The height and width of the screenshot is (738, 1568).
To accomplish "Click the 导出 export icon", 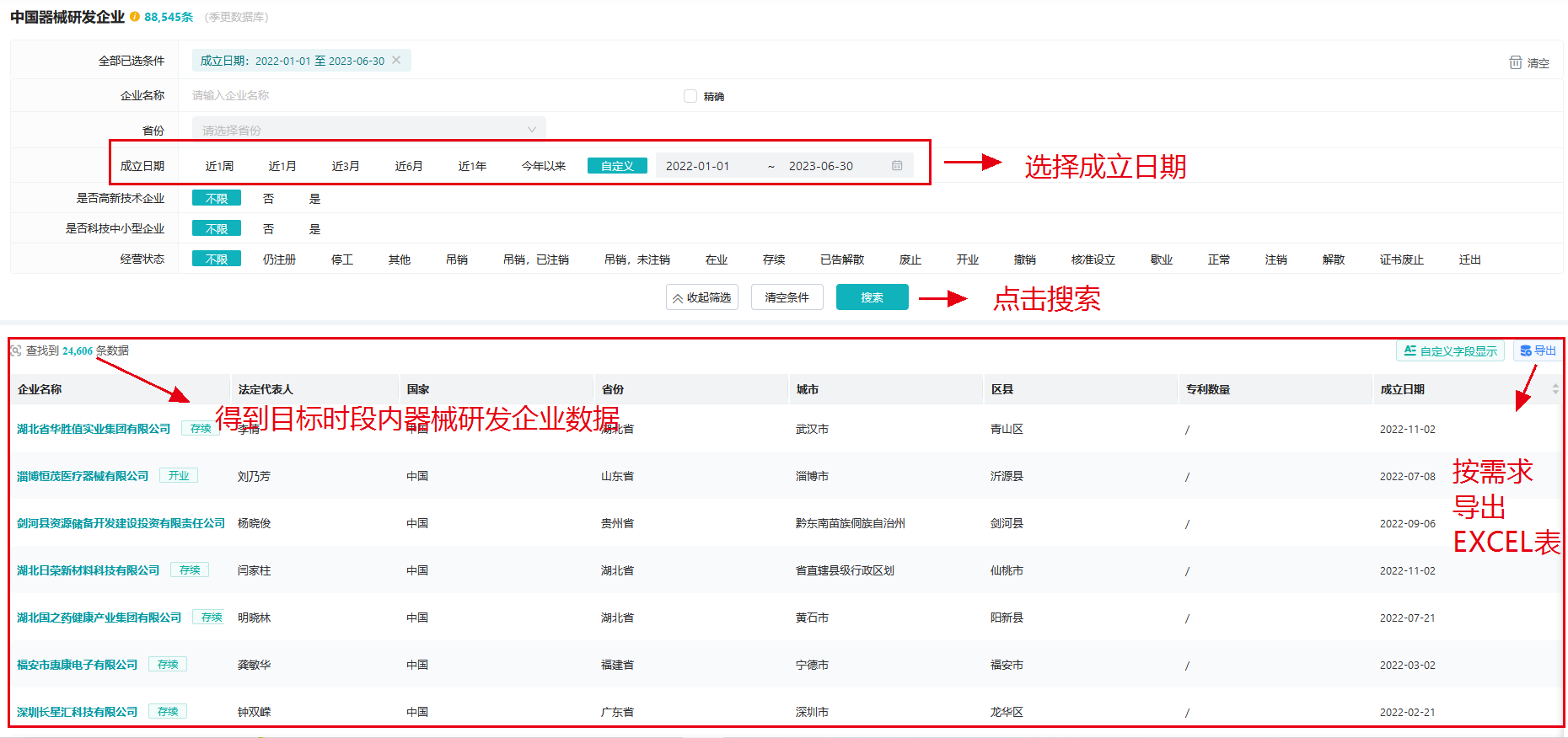I will pyautogui.click(x=1526, y=350).
